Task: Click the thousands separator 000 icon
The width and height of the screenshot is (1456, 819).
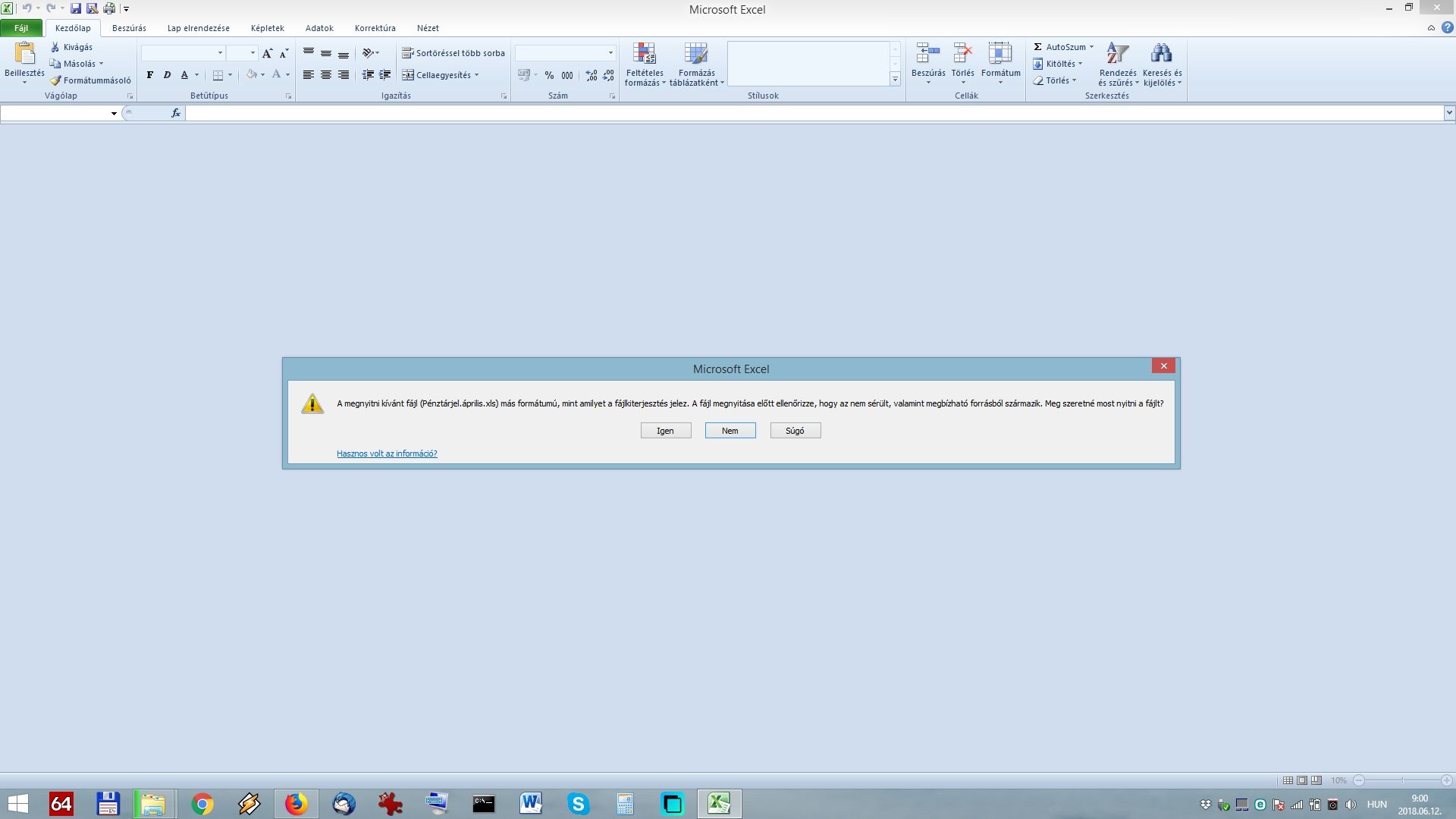Action: click(567, 75)
